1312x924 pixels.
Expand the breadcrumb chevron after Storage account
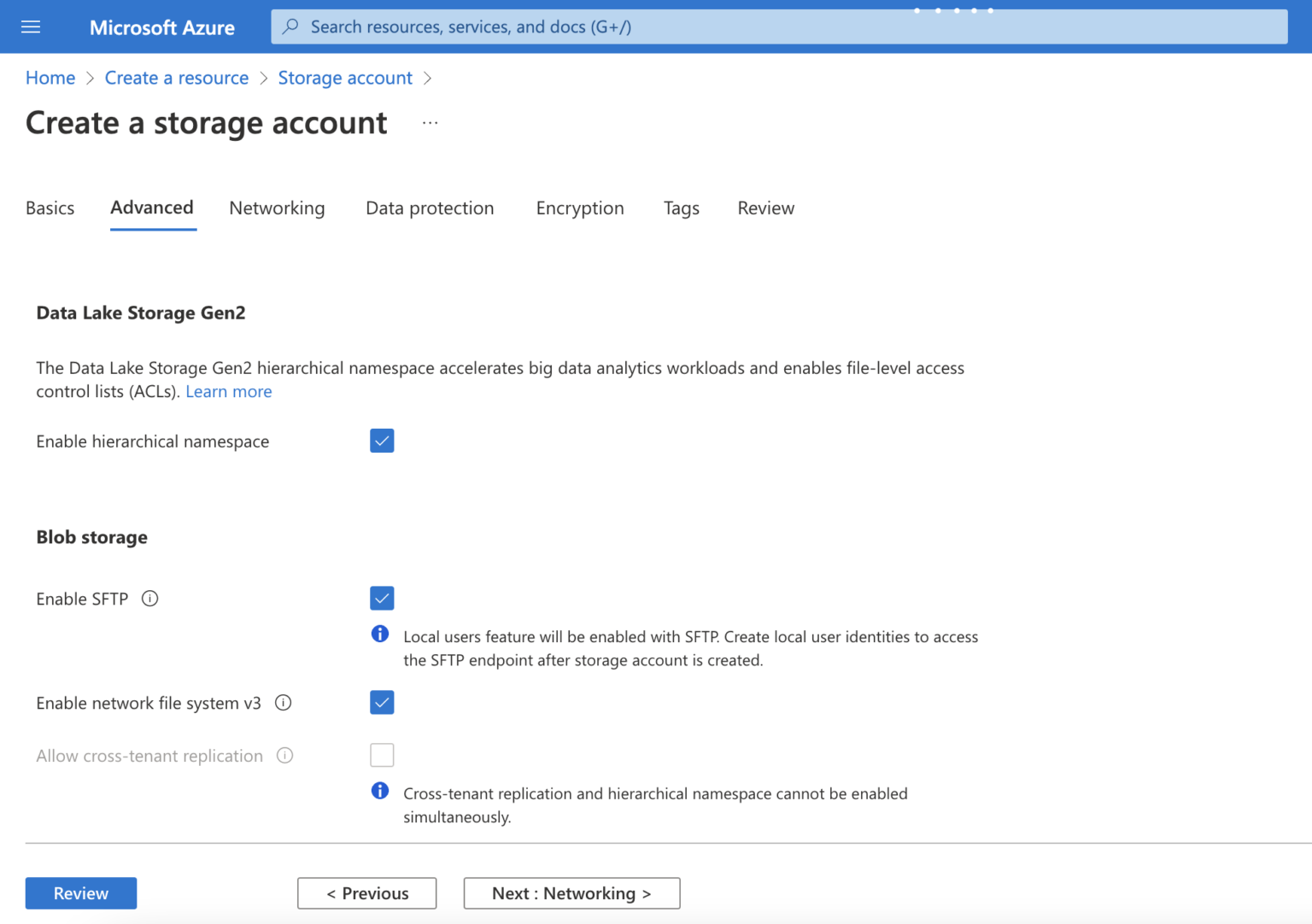click(x=427, y=78)
